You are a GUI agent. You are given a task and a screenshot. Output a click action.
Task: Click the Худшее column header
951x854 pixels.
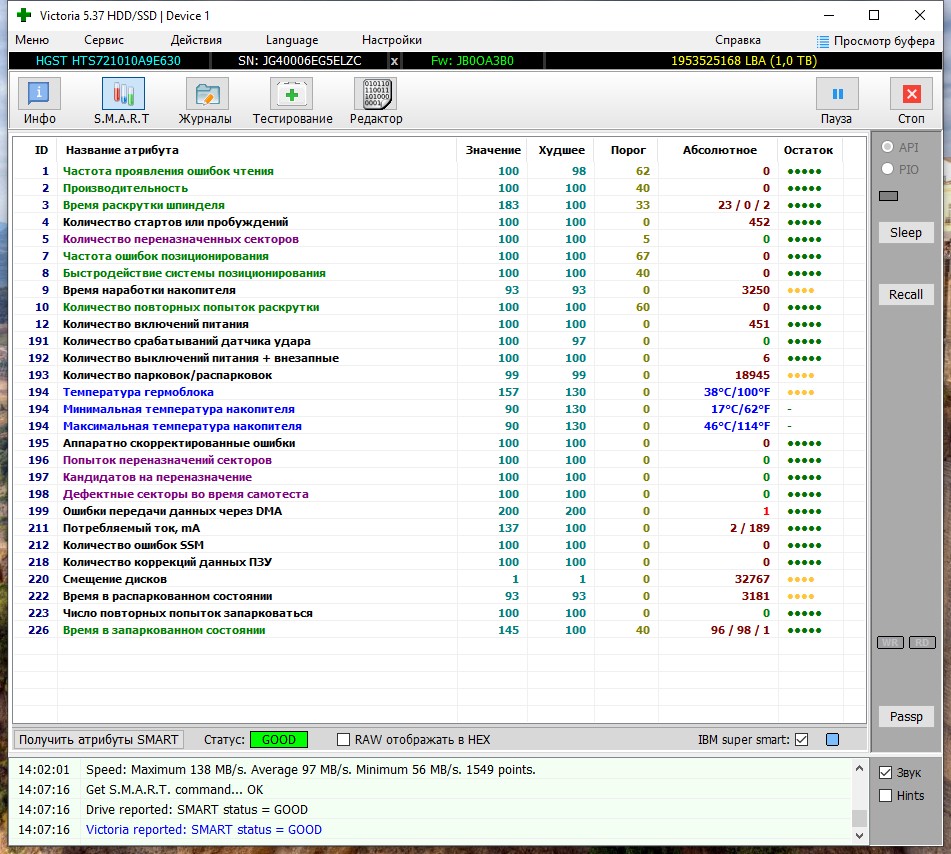(562, 150)
